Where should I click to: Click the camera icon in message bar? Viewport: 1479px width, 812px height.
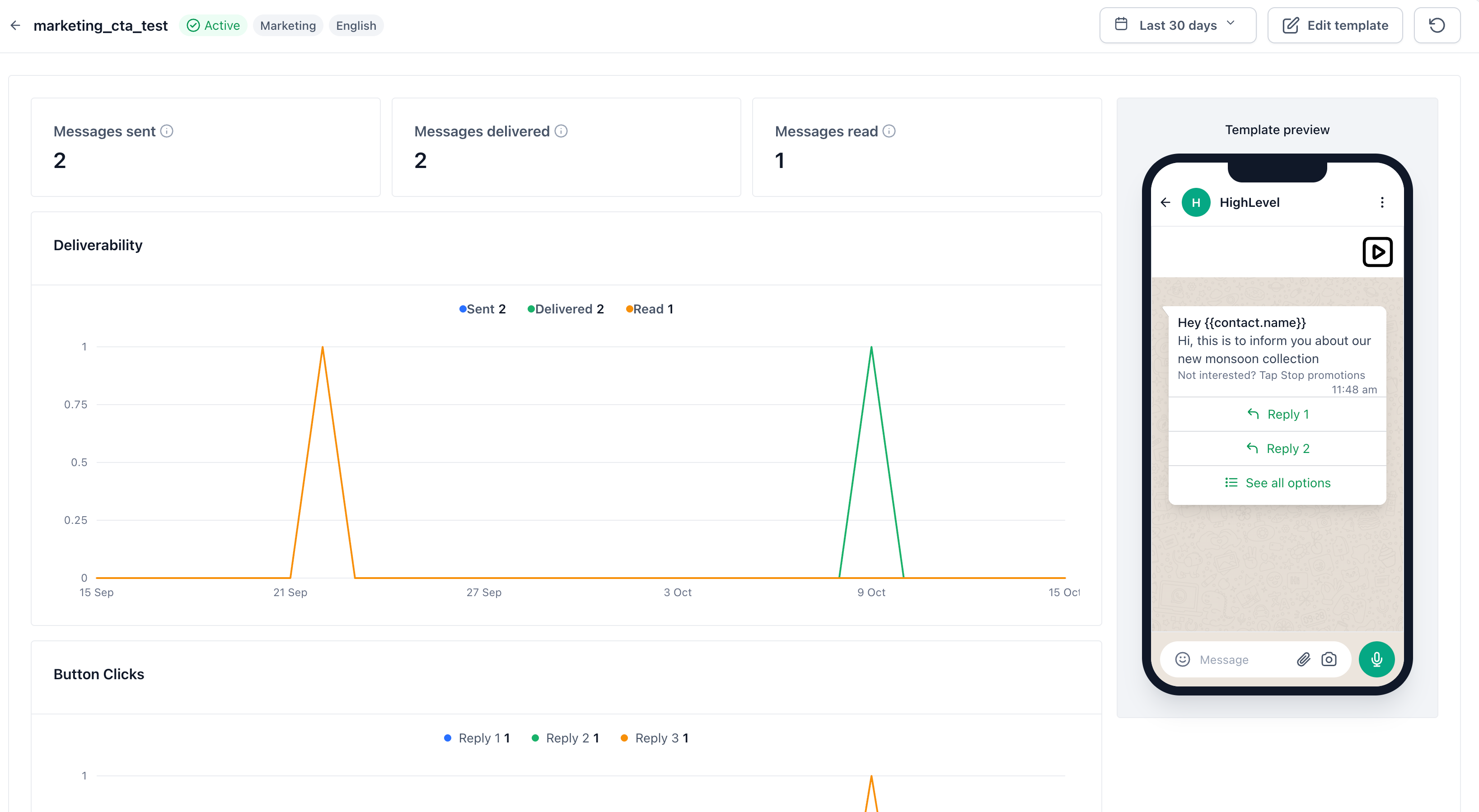click(1329, 659)
